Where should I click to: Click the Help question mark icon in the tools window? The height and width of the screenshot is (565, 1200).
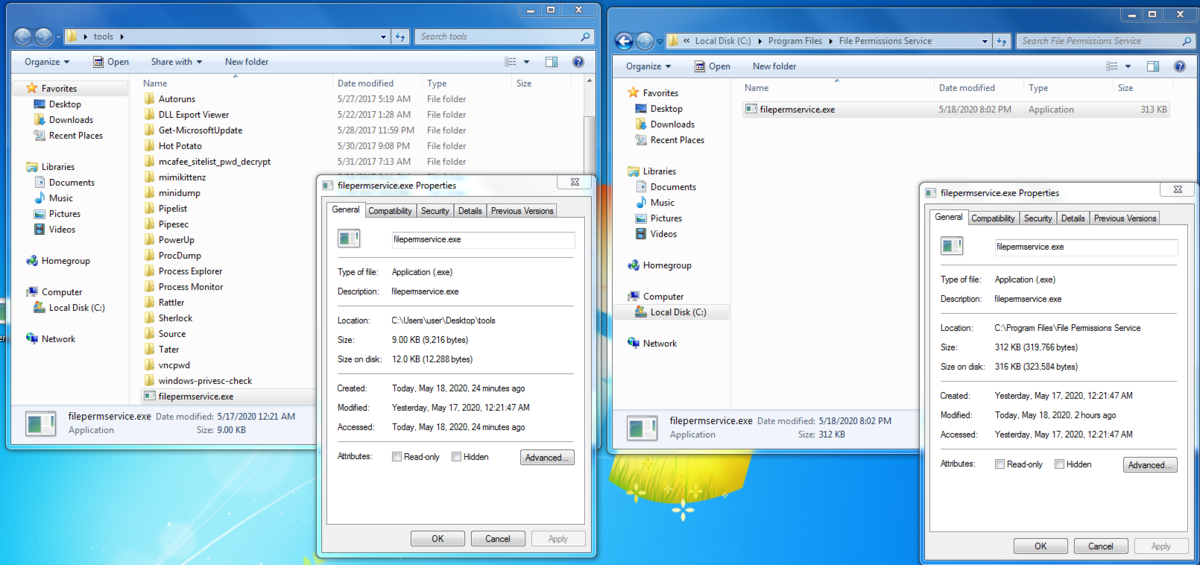click(578, 62)
